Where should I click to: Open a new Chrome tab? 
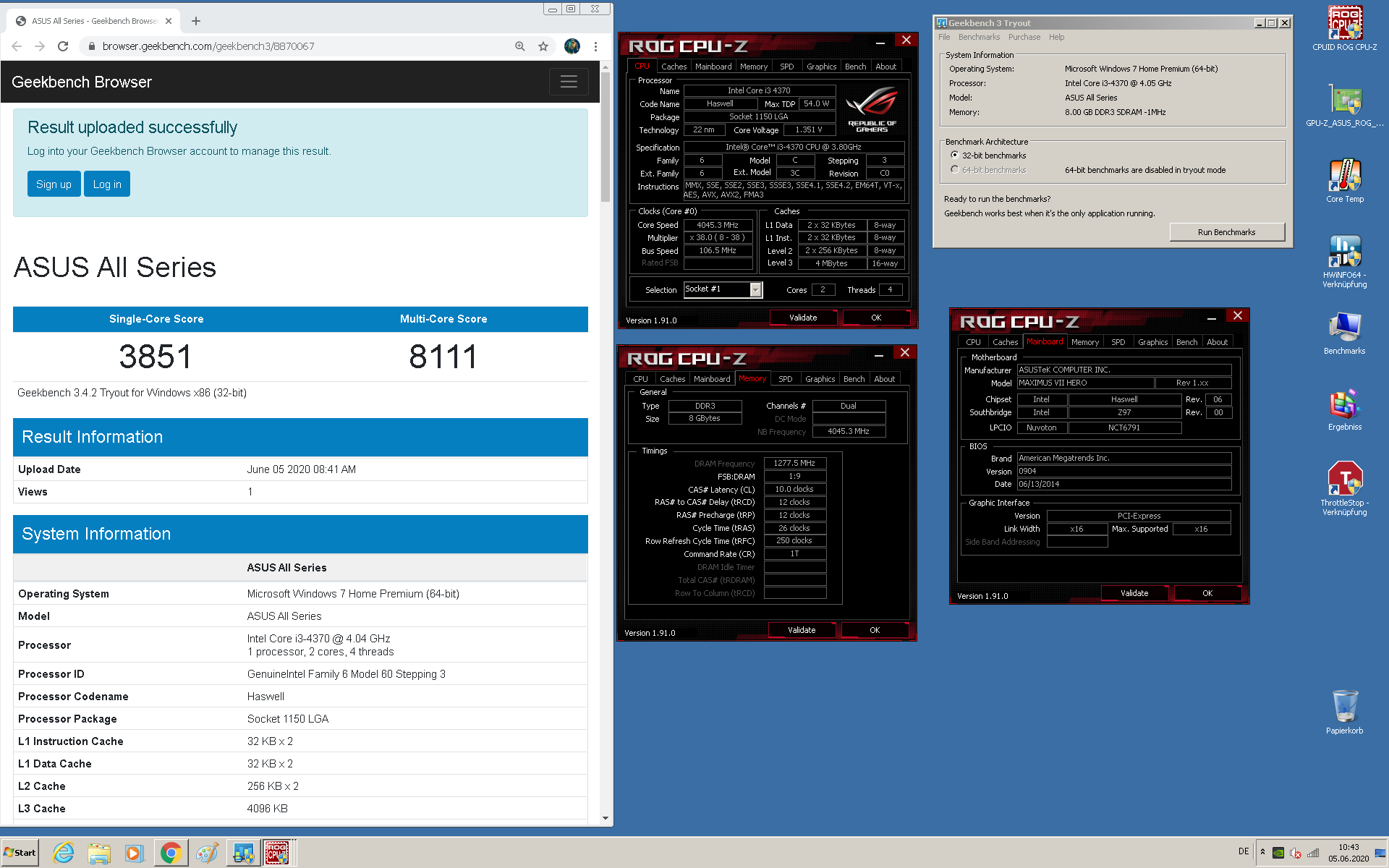pos(195,21)
